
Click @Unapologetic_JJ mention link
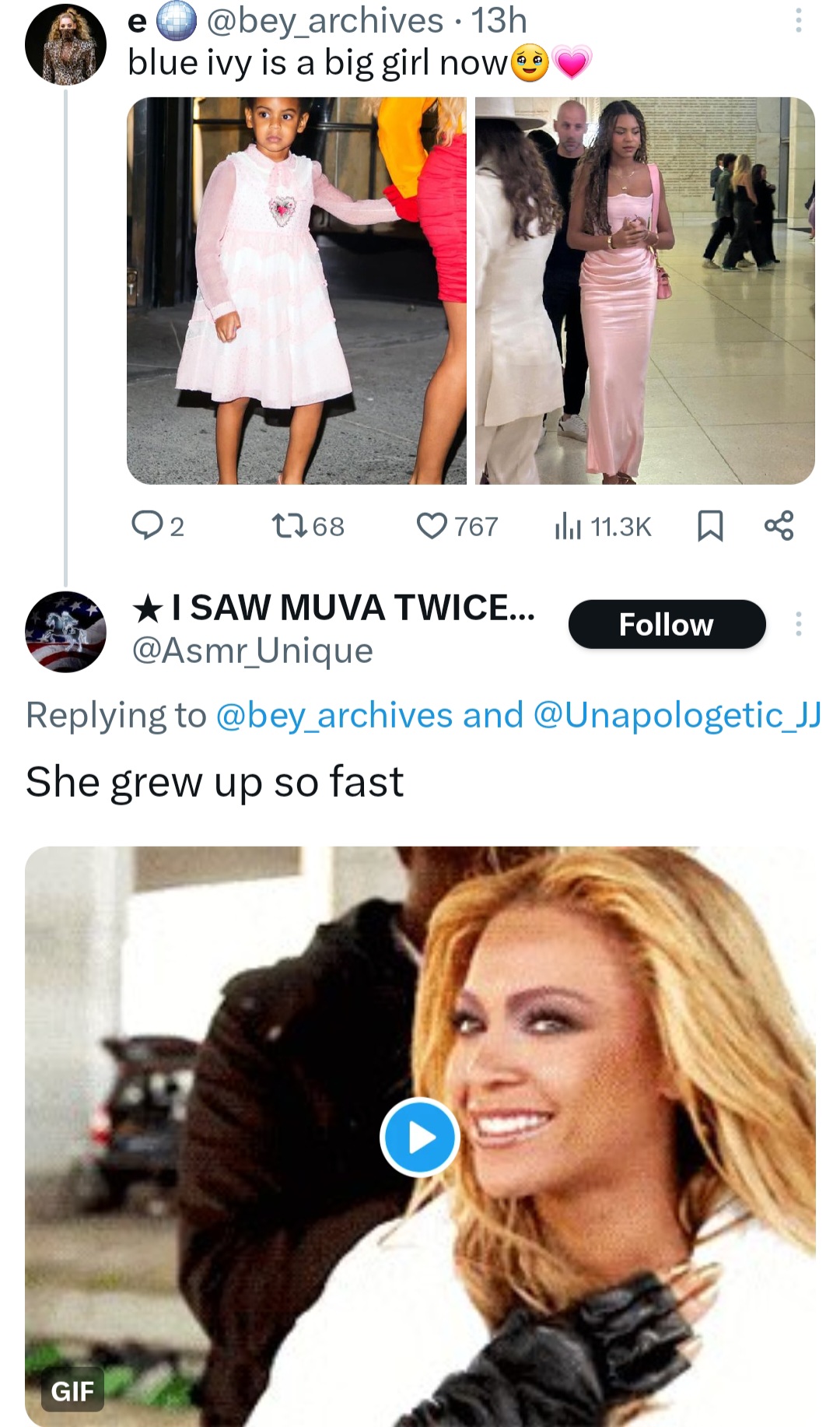[x=677, y=715]
